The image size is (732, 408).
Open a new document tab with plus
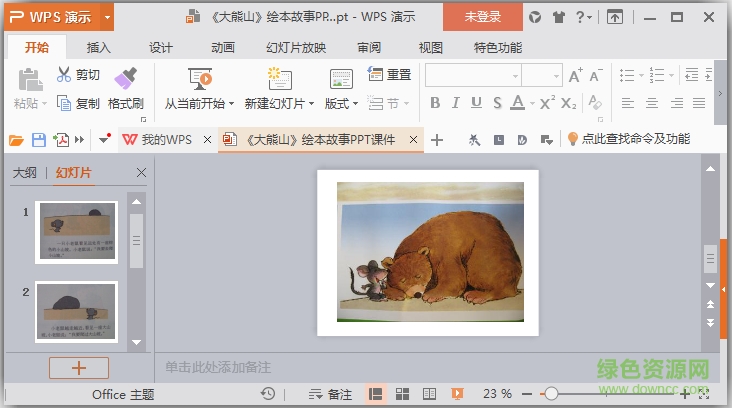437,140
